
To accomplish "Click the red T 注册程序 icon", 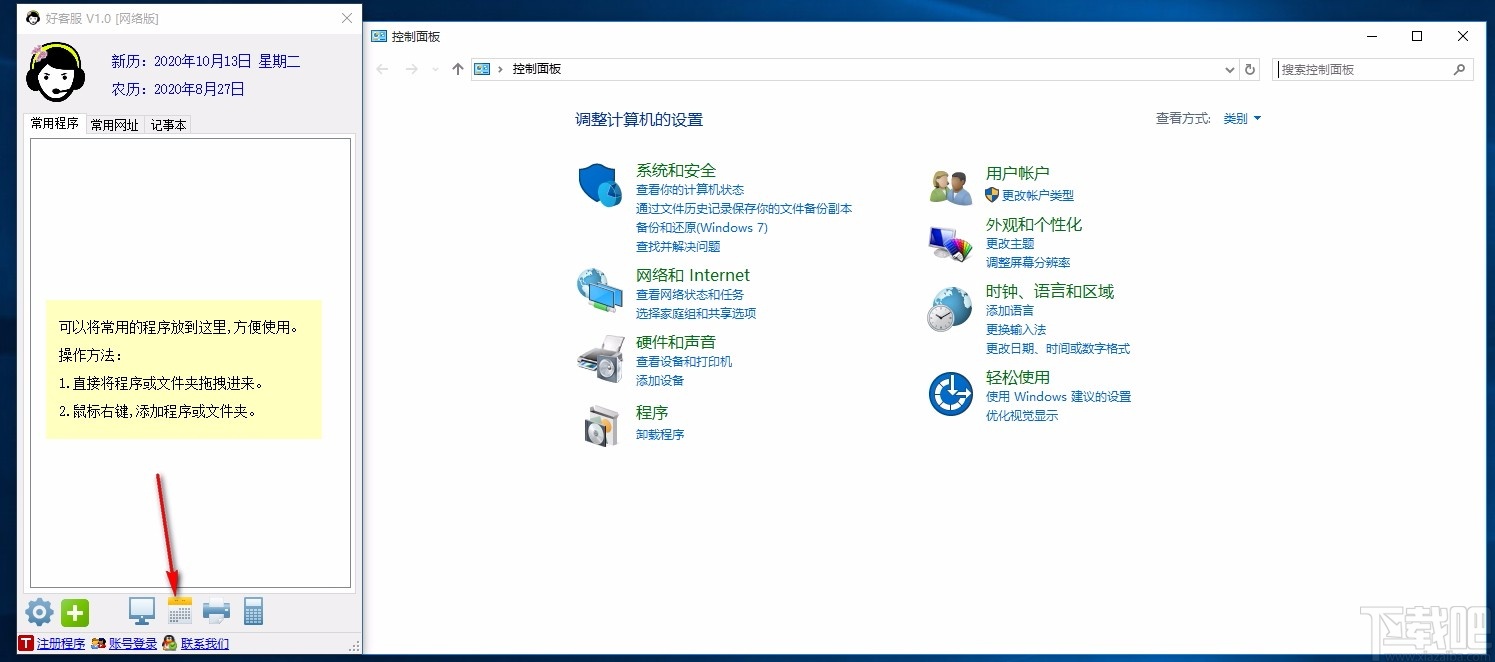I will 26,643.
